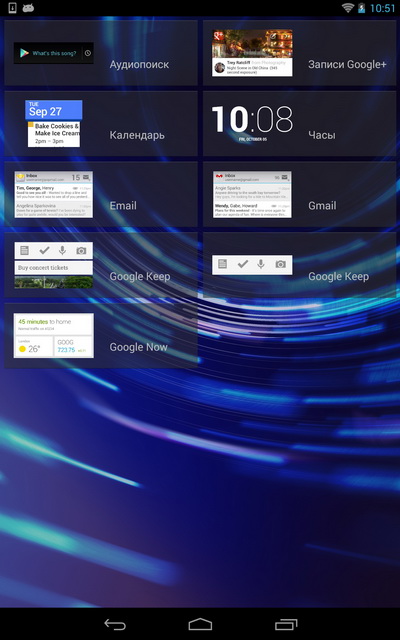This screenshot has height=640, width=400.
Task: Choose the Google Now widget label
Action: pyautogui.click(x=138, y=347)
